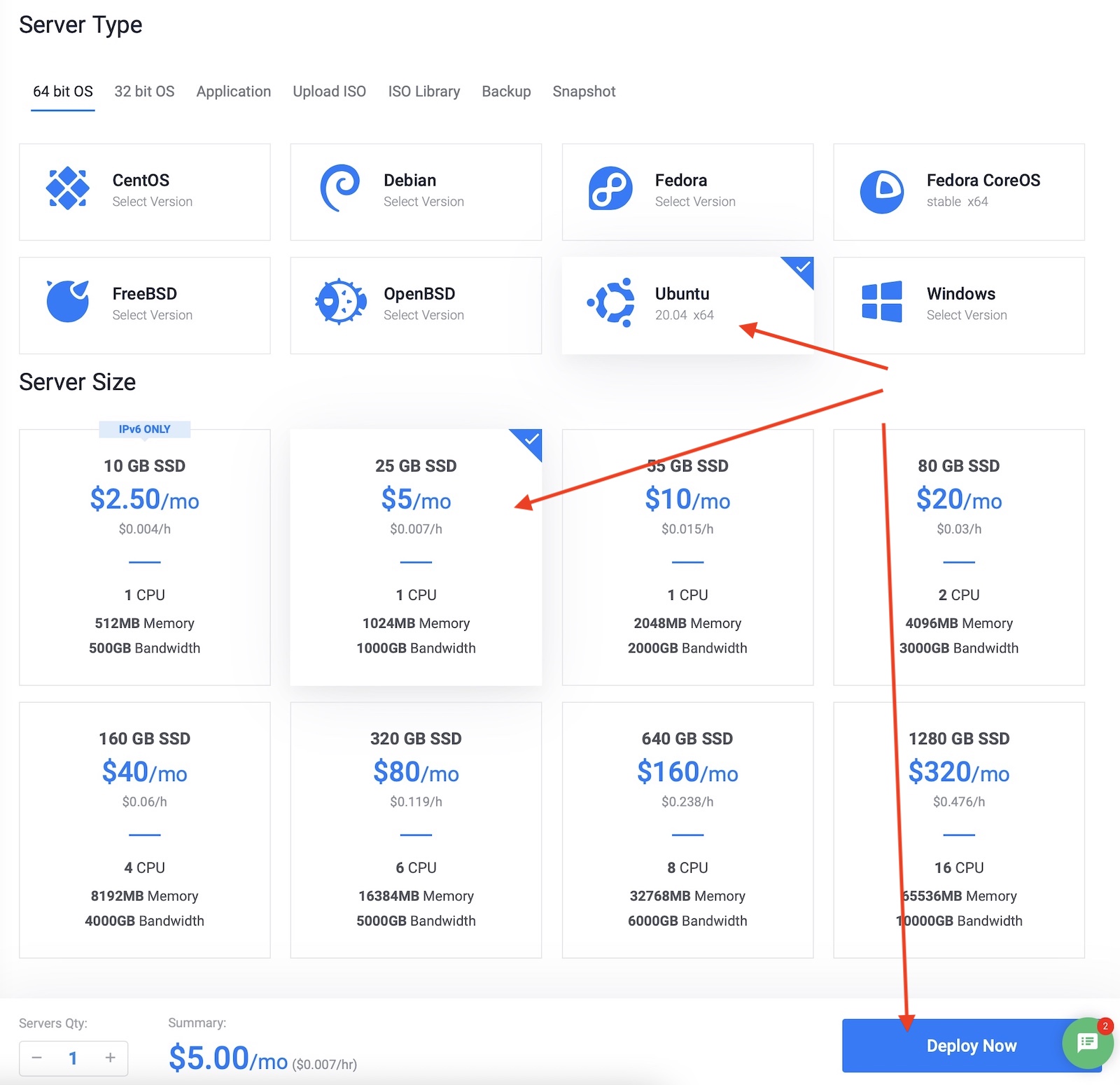Open Debian Select Version options
The height and width of the screenshot is (1085, 1120).
pyautogui.click(x=423, y=202)
